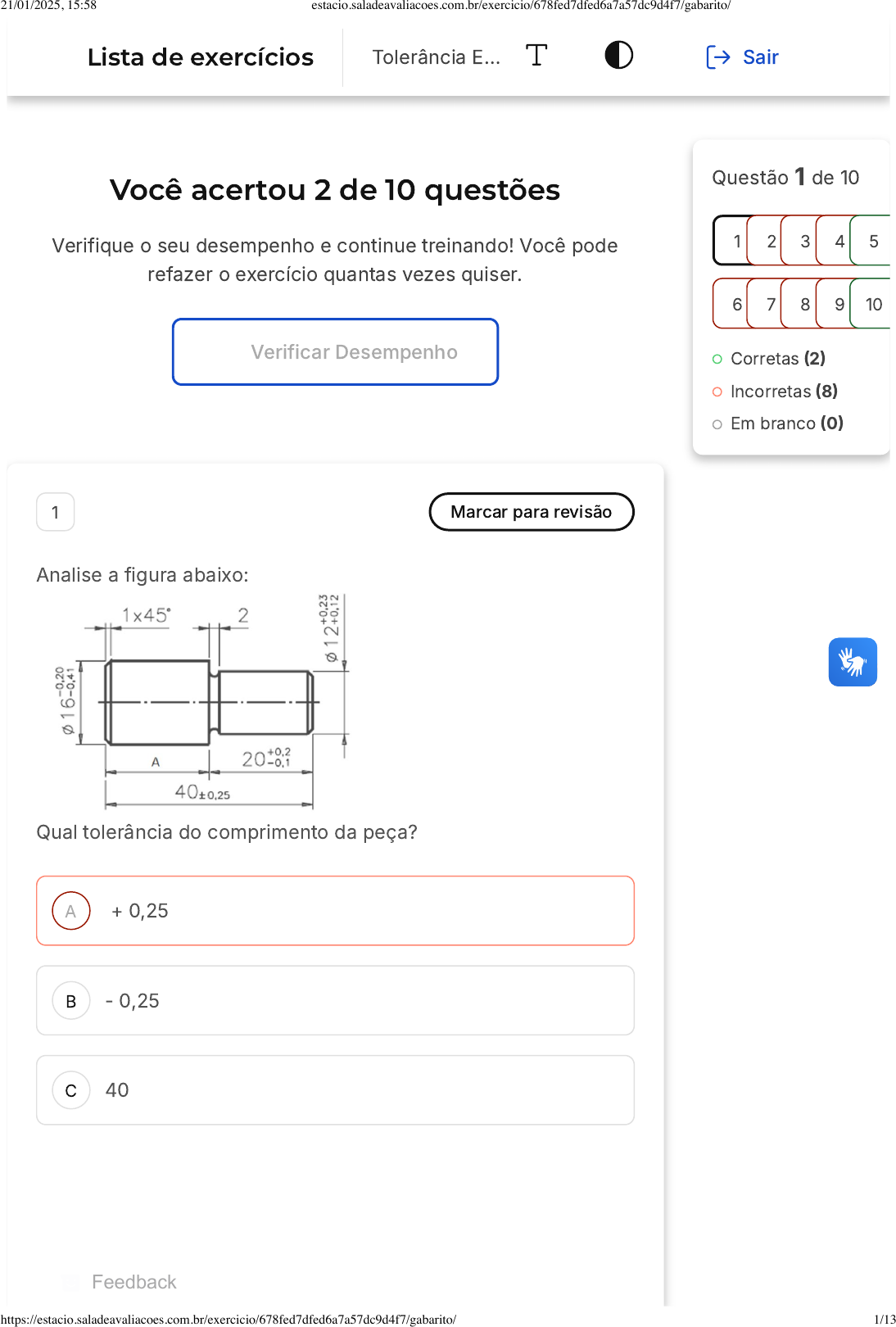Click the Verificar Desempenho button

pyautogui.click(x=335, y=352)
